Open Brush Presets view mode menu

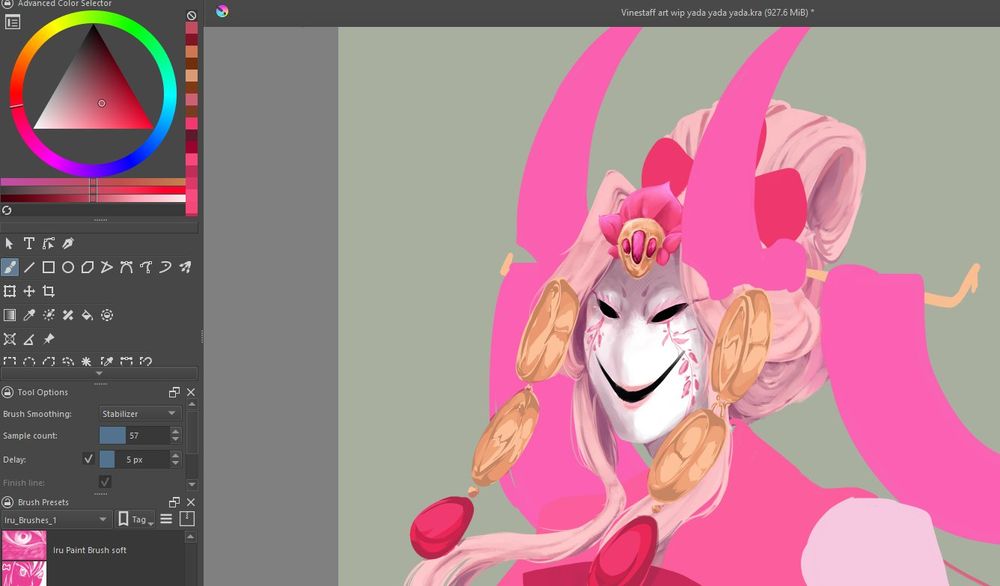pyautogui.click(x=166, y=519)
